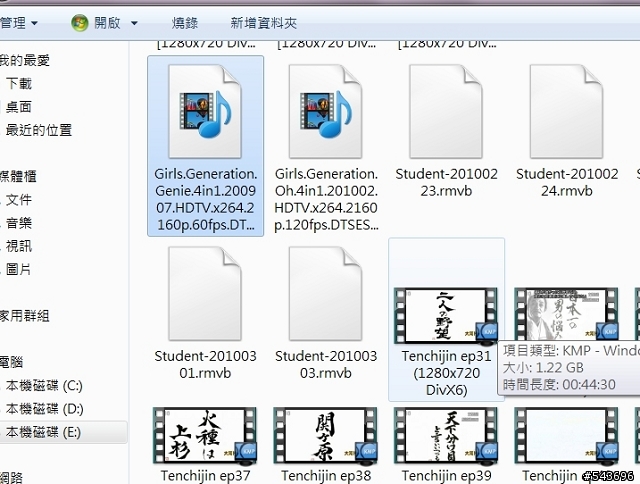The image size is (640, 484).
Task: Click the 燒錄 toolbar button
Action: pyautogui.click(x=184, y=23)
